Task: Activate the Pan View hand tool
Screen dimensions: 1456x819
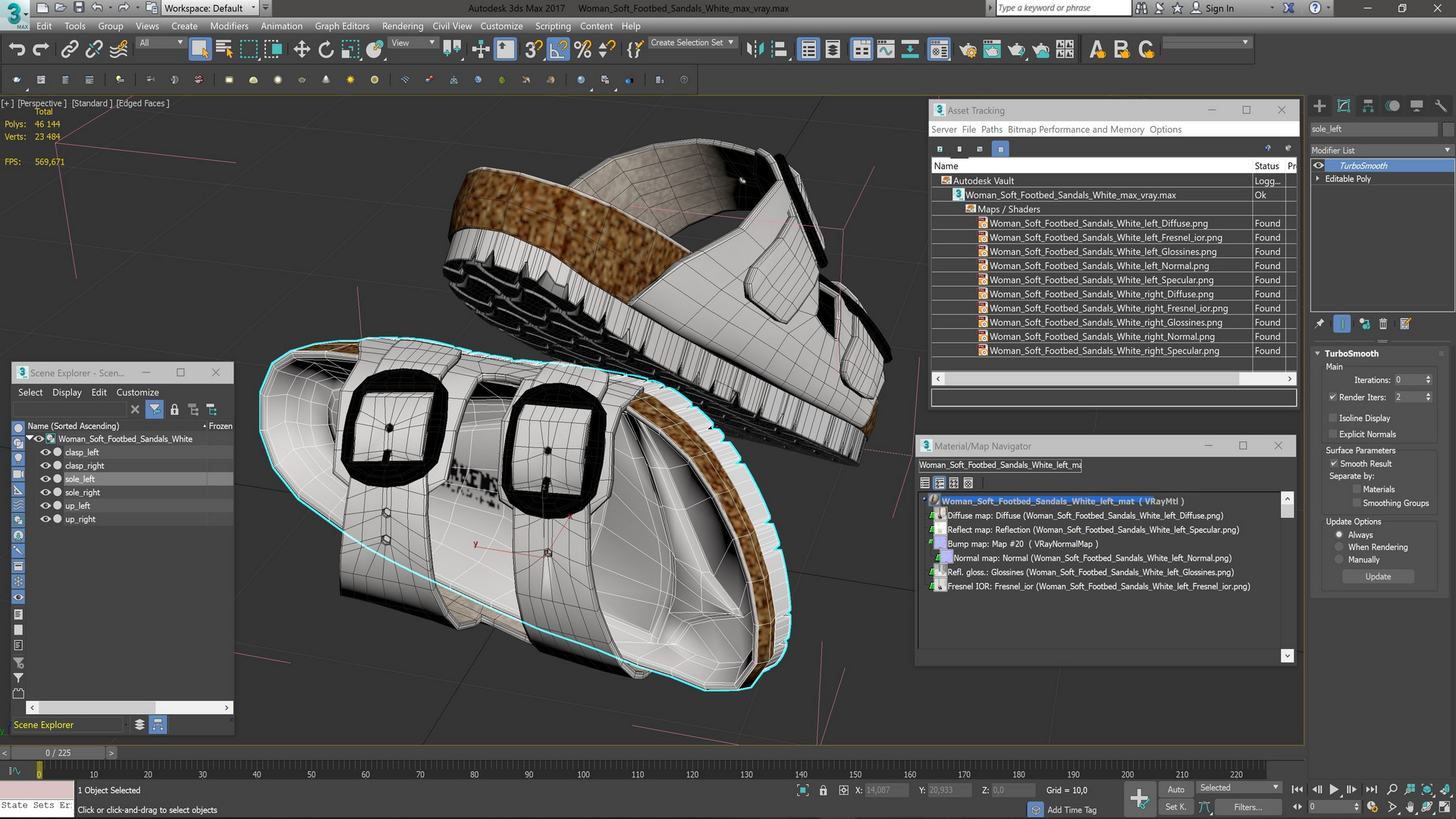Action: [x=1410, y=807]
